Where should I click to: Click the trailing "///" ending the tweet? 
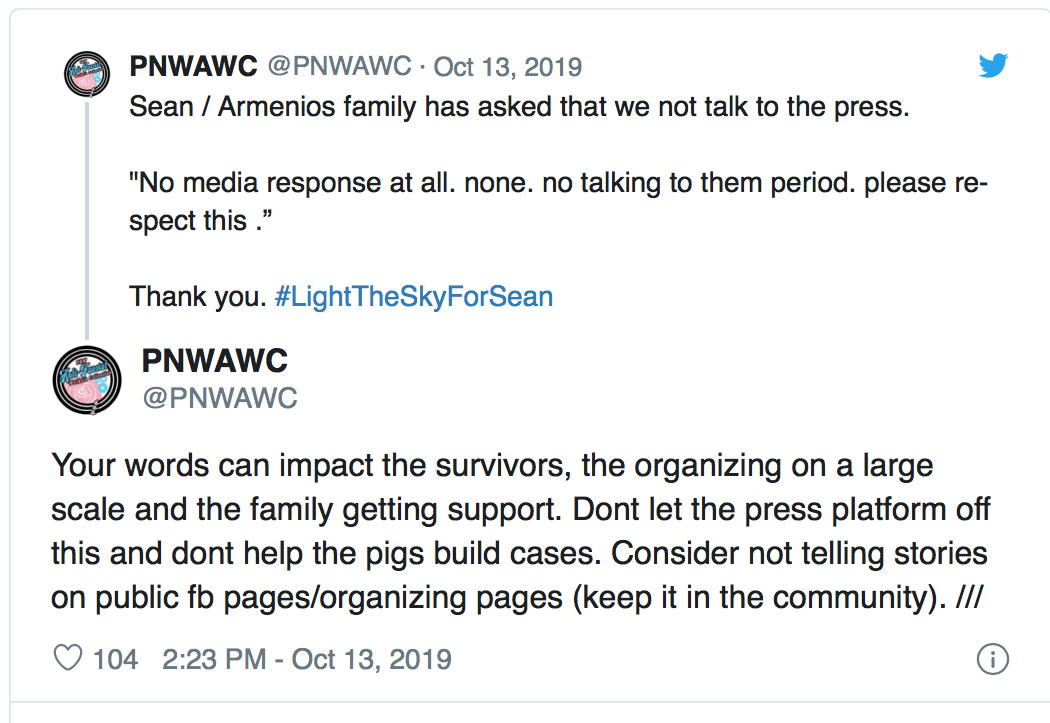[969, 597]
